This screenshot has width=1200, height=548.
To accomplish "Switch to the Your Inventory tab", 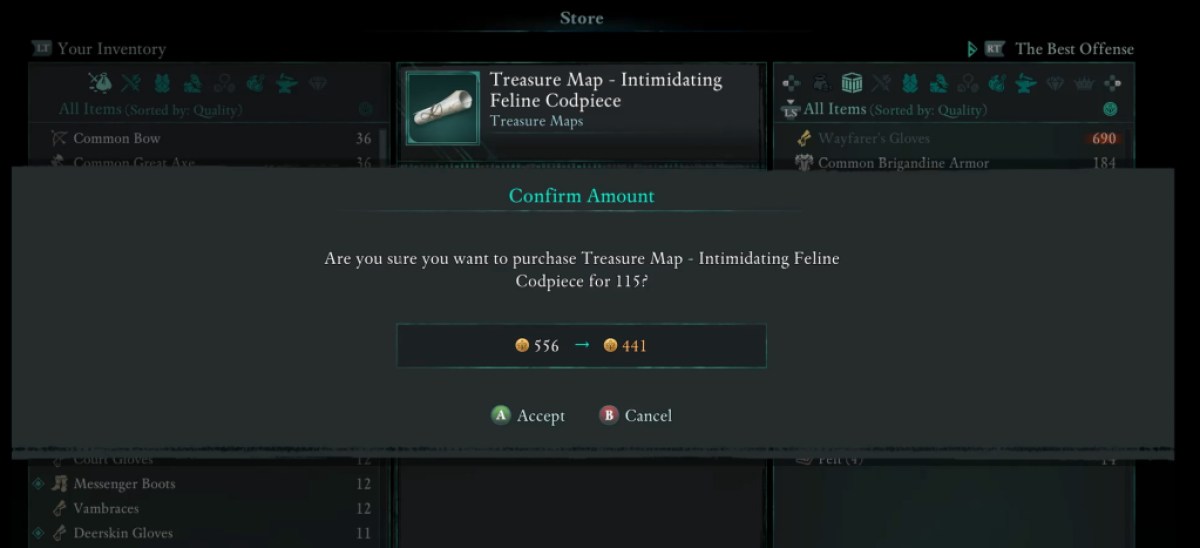I will [98, 48].
